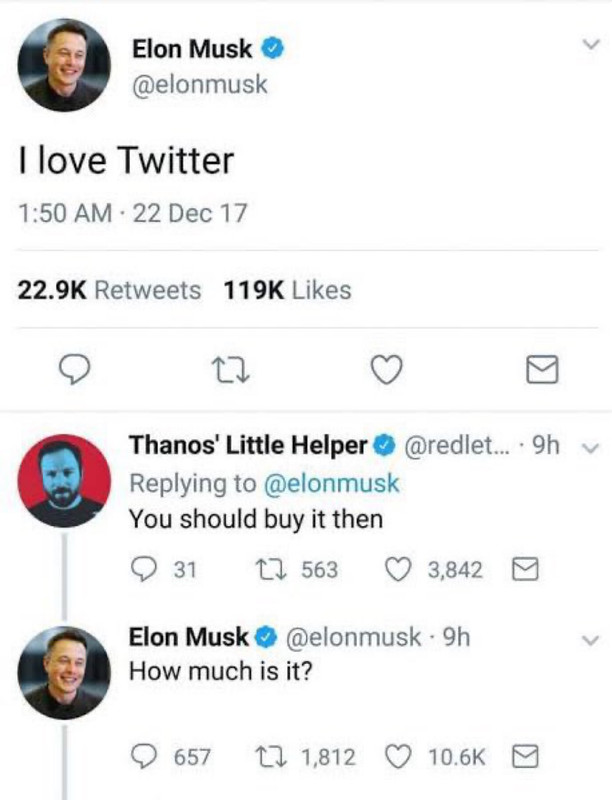612x800 pixels.
Task: Reply to "You should buy it then"
Action: click(144, 570)
